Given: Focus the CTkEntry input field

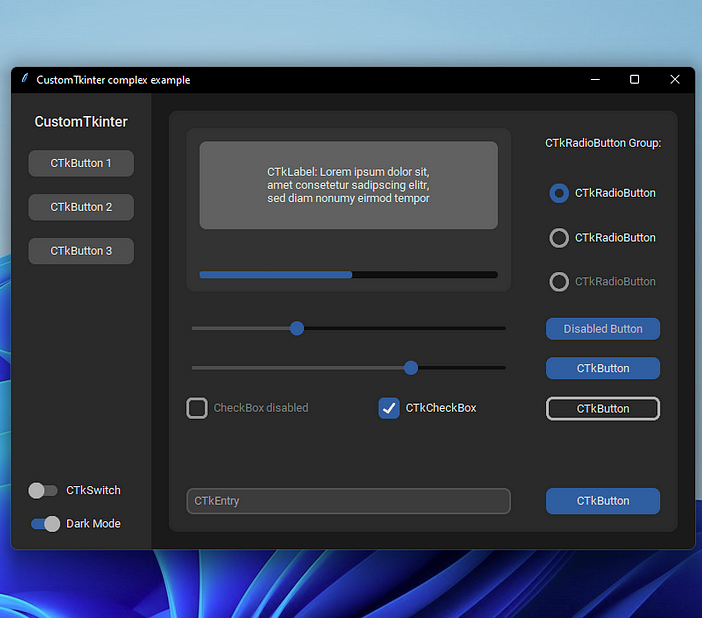Looking at the screenshot, I should (348, 501).
